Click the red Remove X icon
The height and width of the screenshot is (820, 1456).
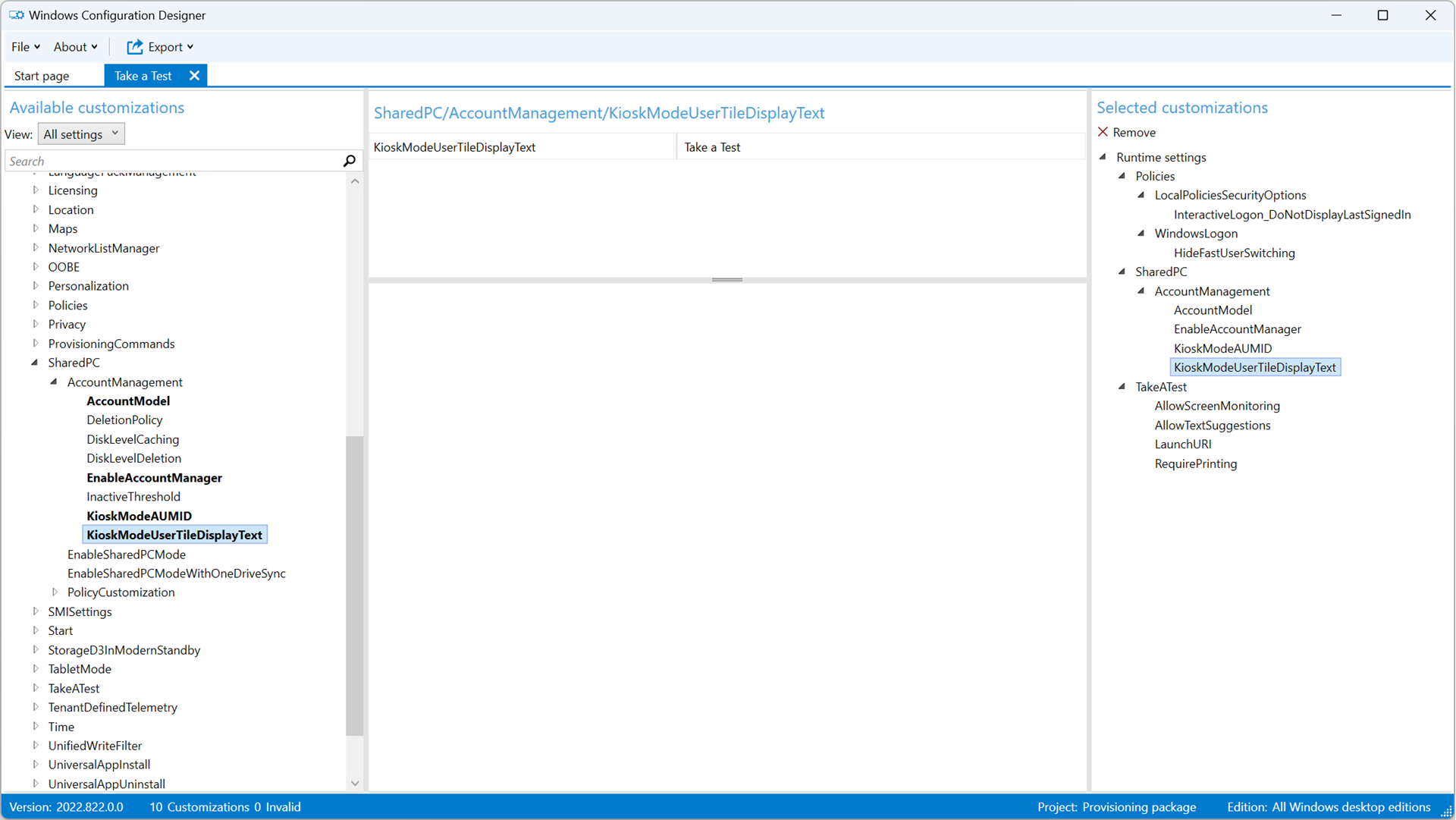1103,132
